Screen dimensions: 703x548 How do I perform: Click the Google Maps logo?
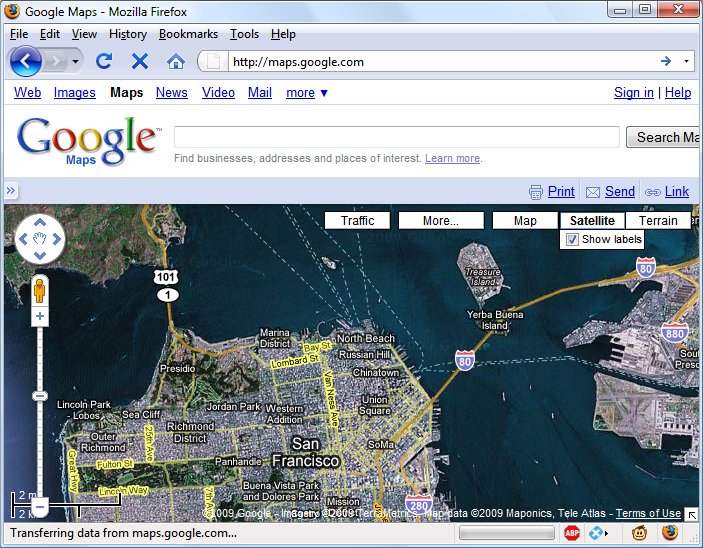pyautogui.click(x=87, y=141)
